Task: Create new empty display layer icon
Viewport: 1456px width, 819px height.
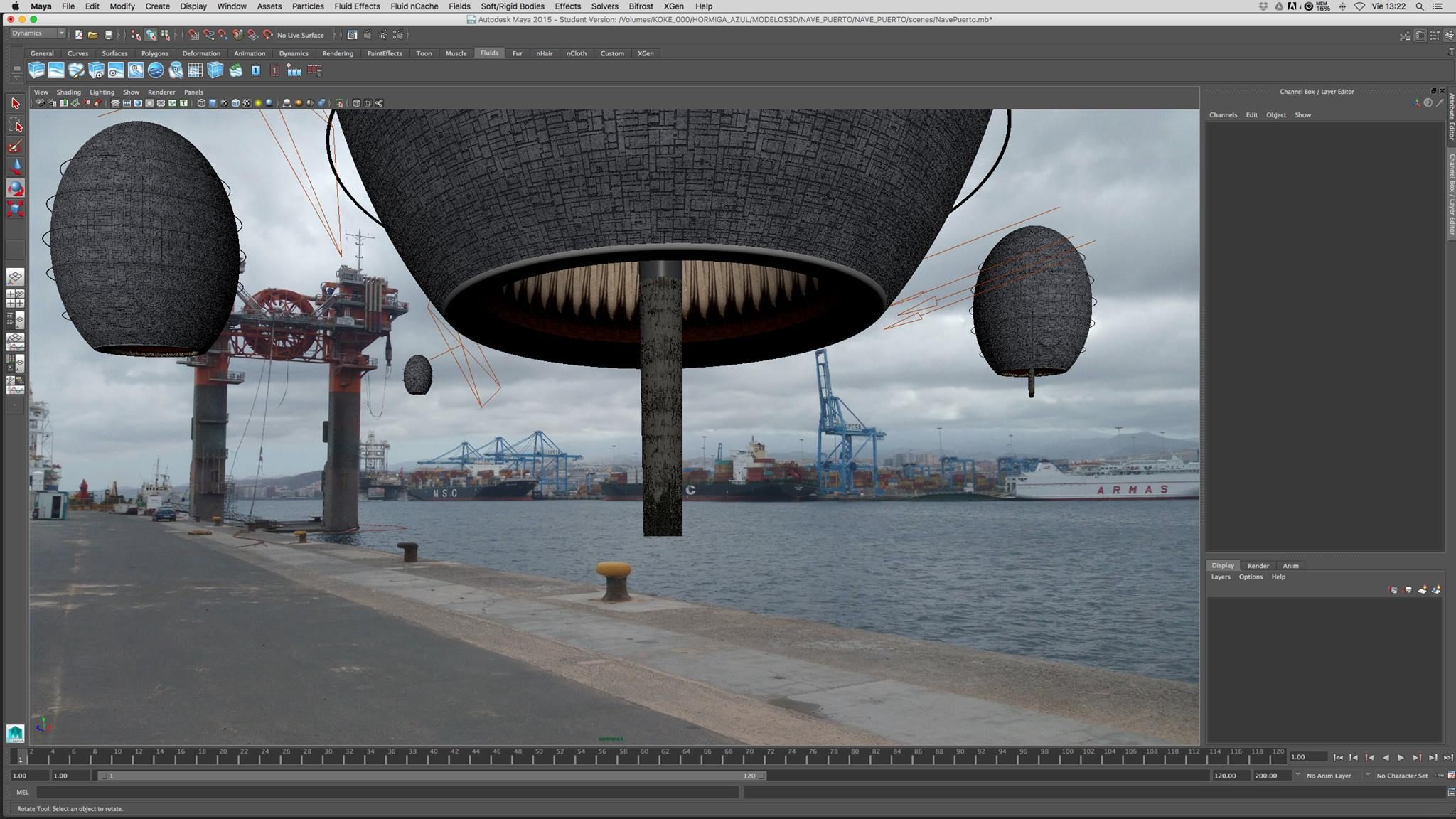Action: pos(1422,590)
